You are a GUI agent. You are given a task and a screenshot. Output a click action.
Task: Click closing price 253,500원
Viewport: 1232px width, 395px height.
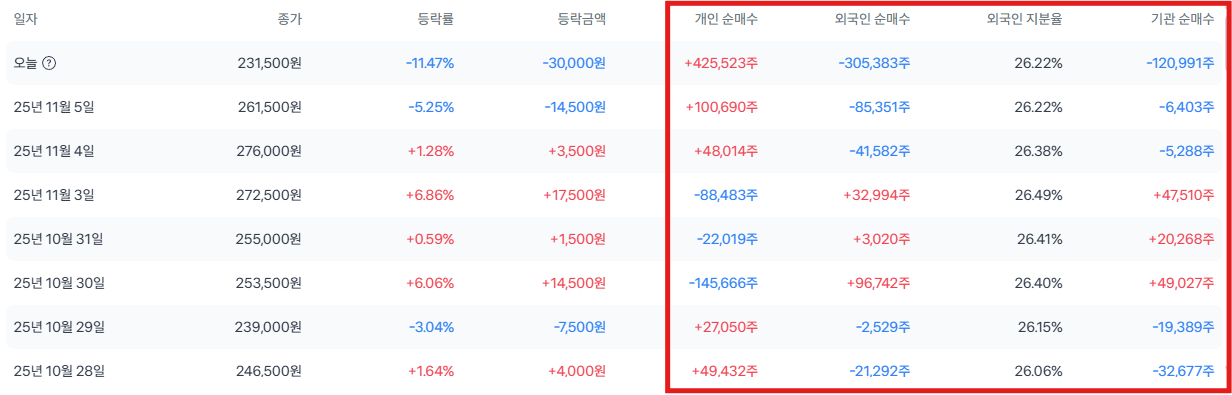269,283
